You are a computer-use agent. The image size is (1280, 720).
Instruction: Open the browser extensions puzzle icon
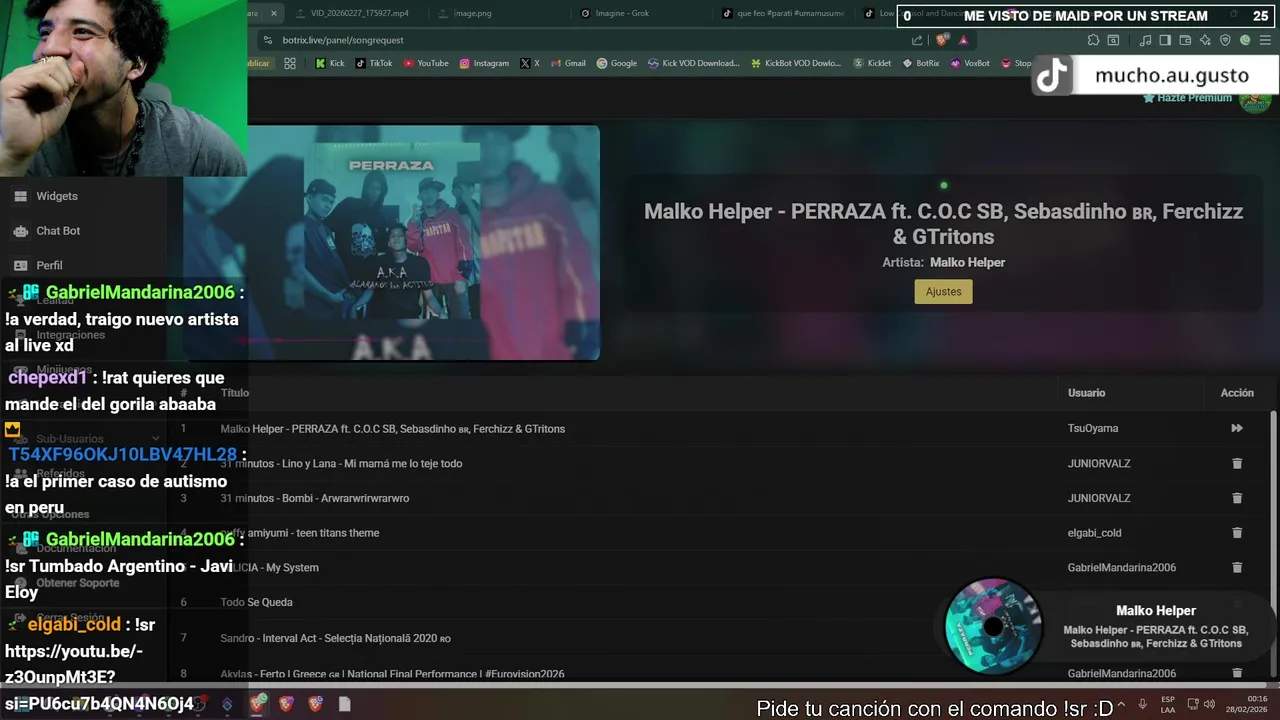click(1093, 40)
